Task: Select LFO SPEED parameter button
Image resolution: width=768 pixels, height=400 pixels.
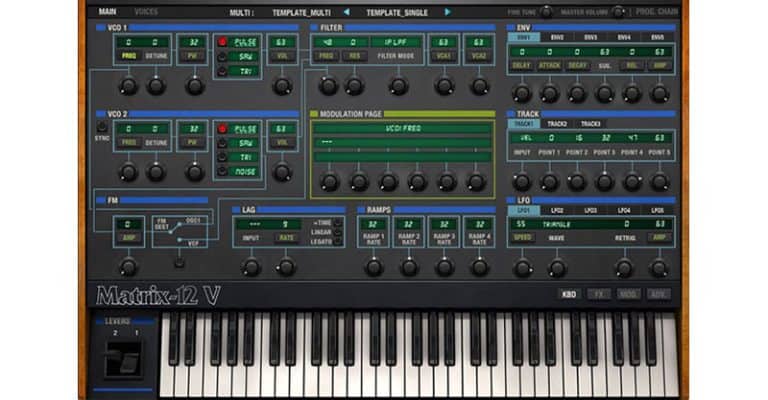Action: pyautogui.click(x=523, y=237)
